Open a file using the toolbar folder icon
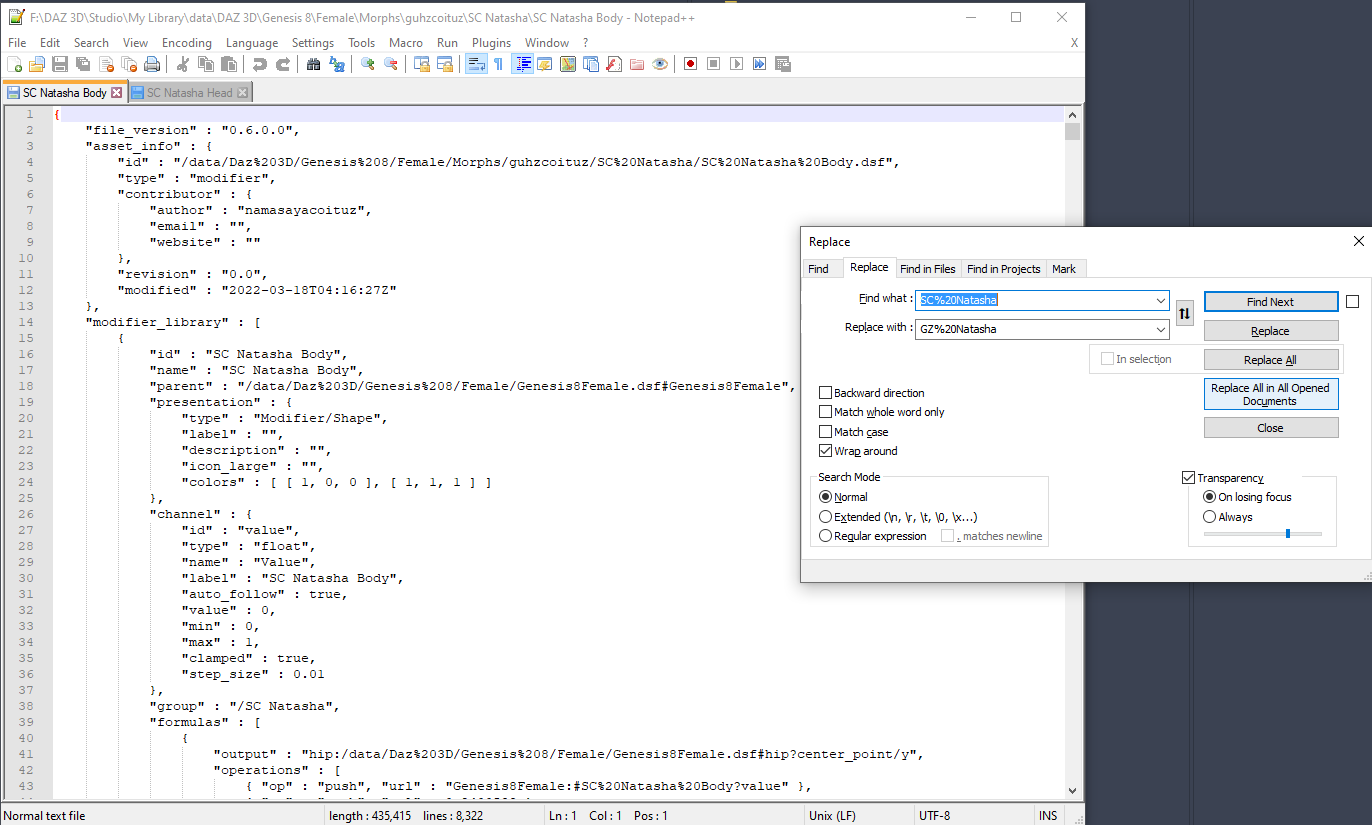The height and width of the screenshot is (825, 1372). tap(37, 64)
